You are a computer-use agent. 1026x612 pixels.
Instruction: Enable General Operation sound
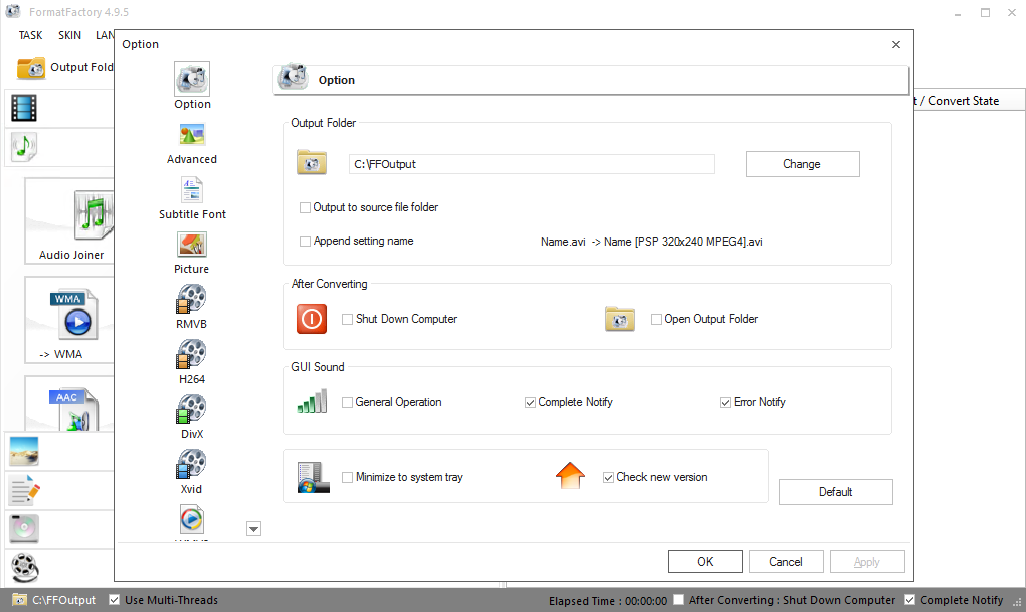coord(347,403)
